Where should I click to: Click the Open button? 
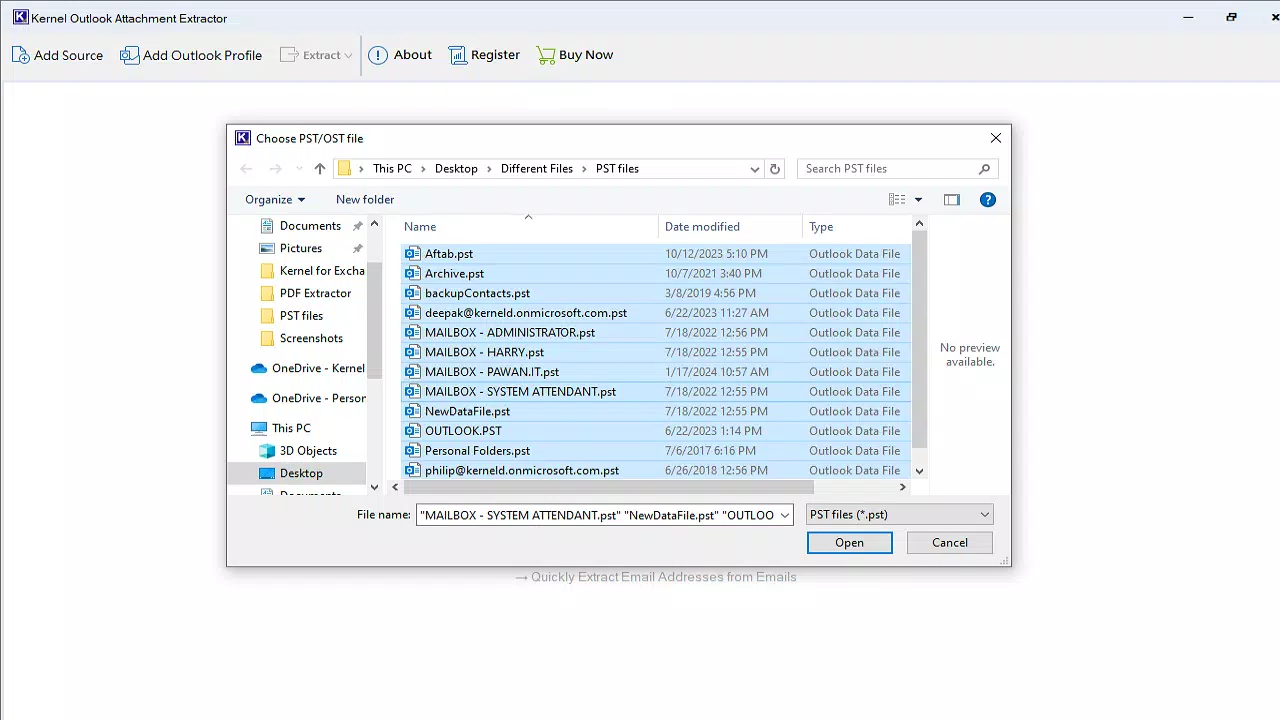pos(850,543)
